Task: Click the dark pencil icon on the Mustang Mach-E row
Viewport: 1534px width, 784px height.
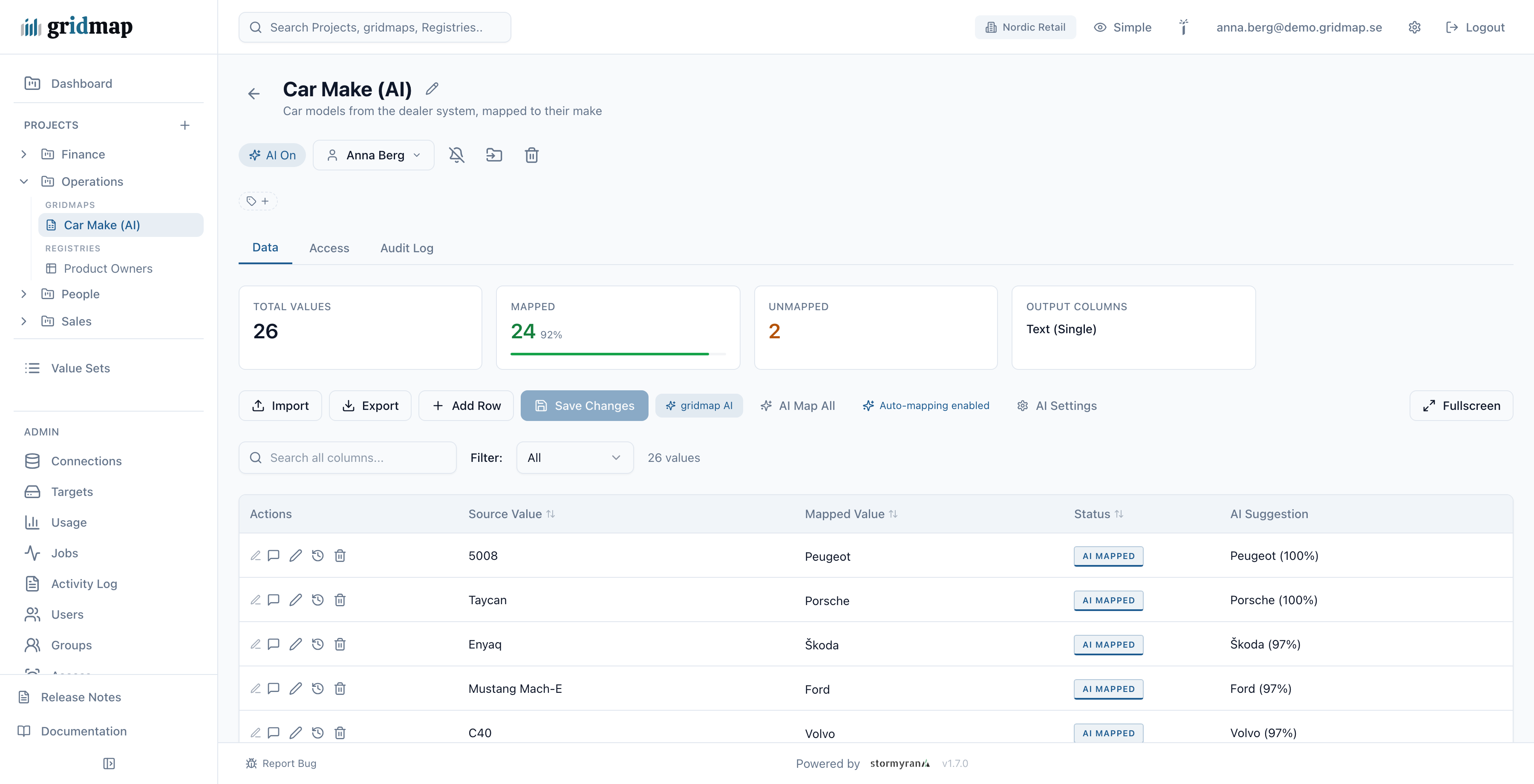Action: pos(295,689)
